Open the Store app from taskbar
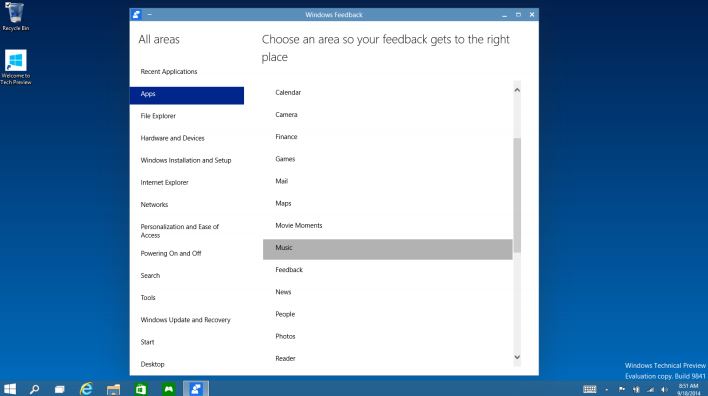This screenshot has width=708, height=396. coord(141,389)
